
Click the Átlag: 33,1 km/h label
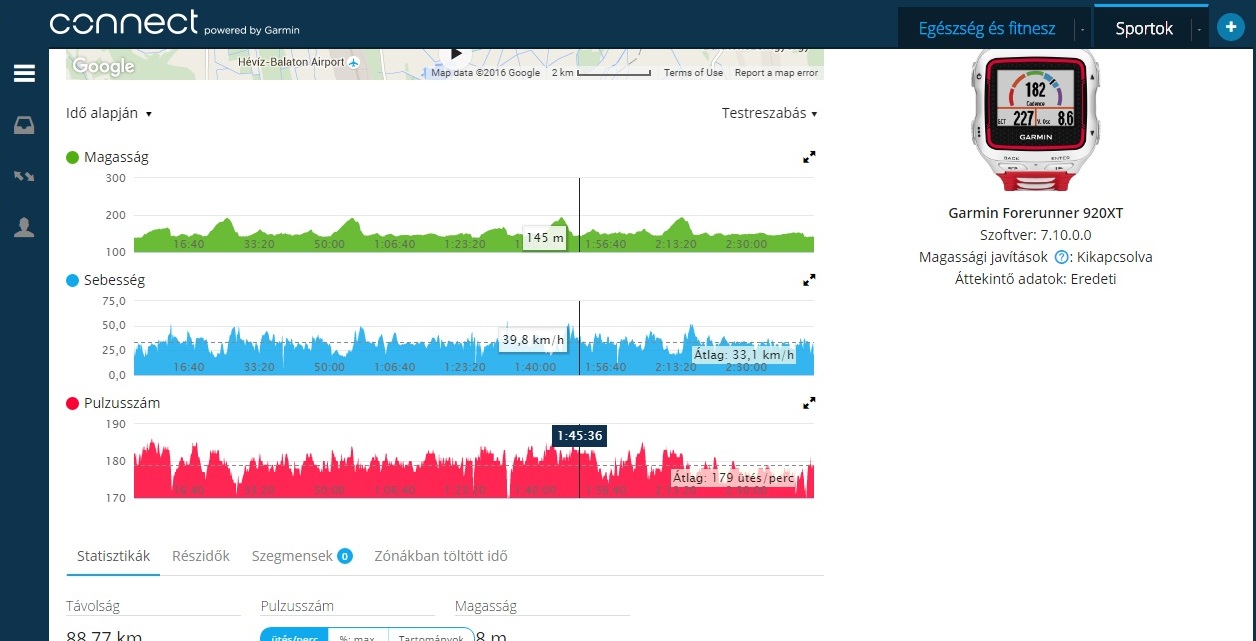point(744,354)
